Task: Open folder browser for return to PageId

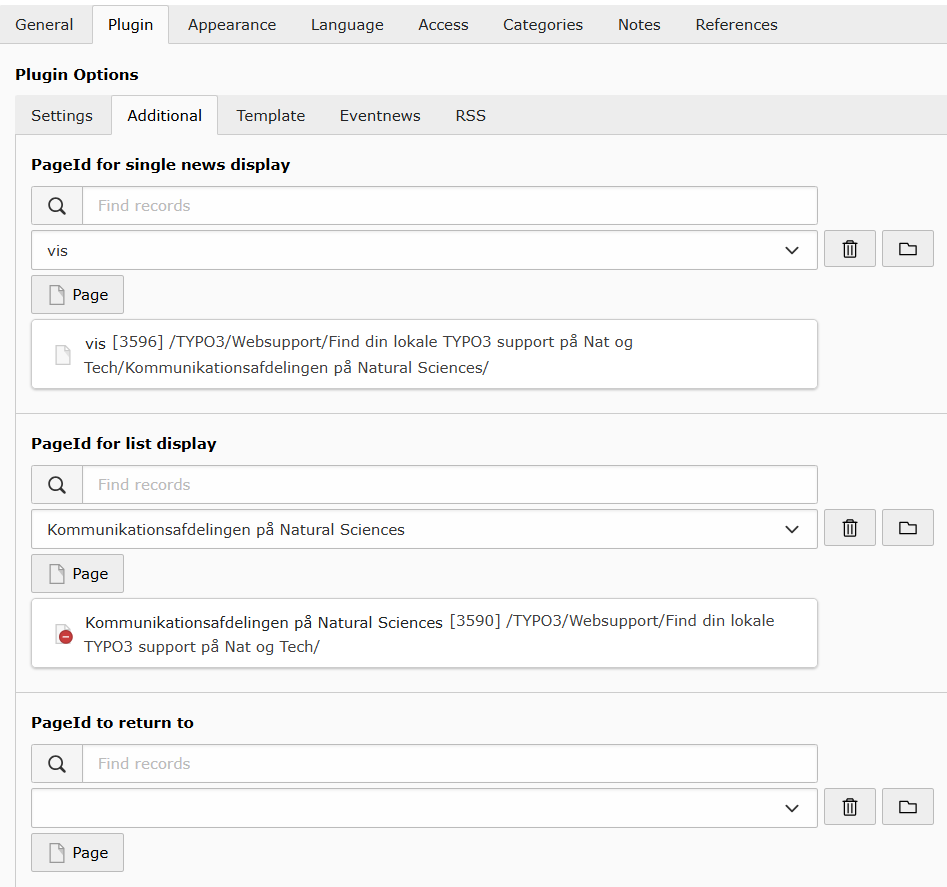Action: click(907, 807)
